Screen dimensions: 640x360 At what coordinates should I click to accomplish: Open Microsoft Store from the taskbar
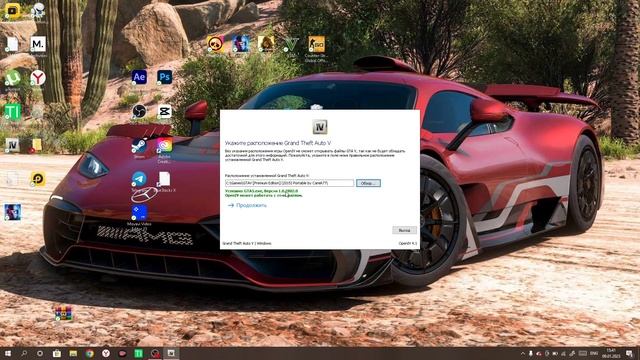(x=57, y=353)
